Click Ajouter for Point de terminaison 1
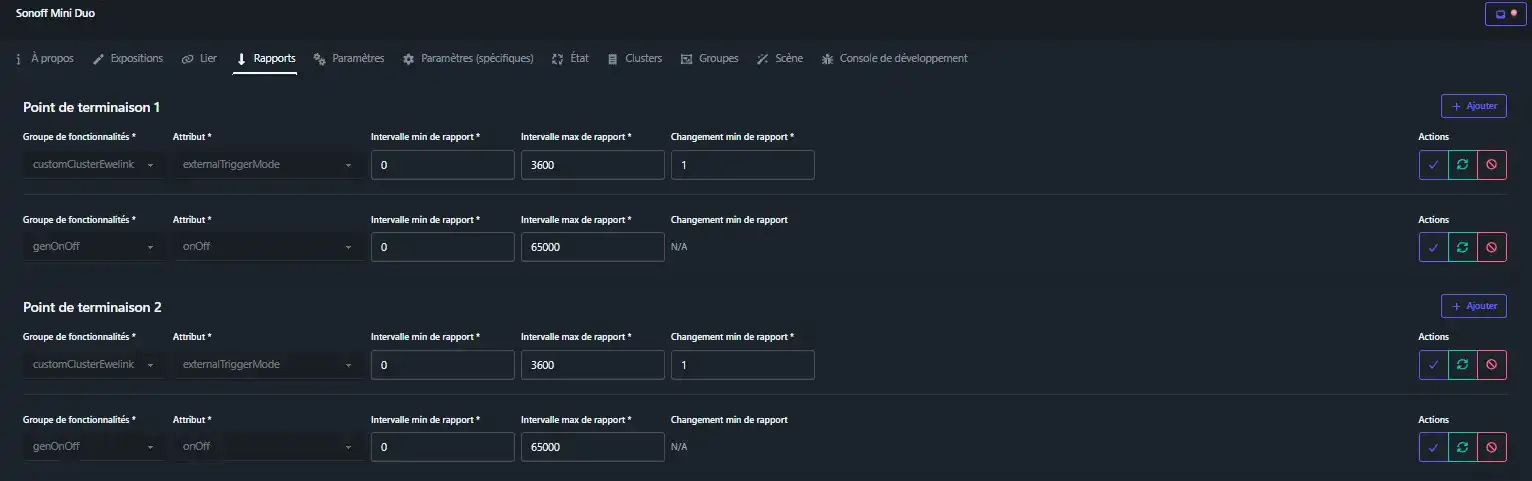The height and width of the screenshot is (481, 1532). point(1473,106)
